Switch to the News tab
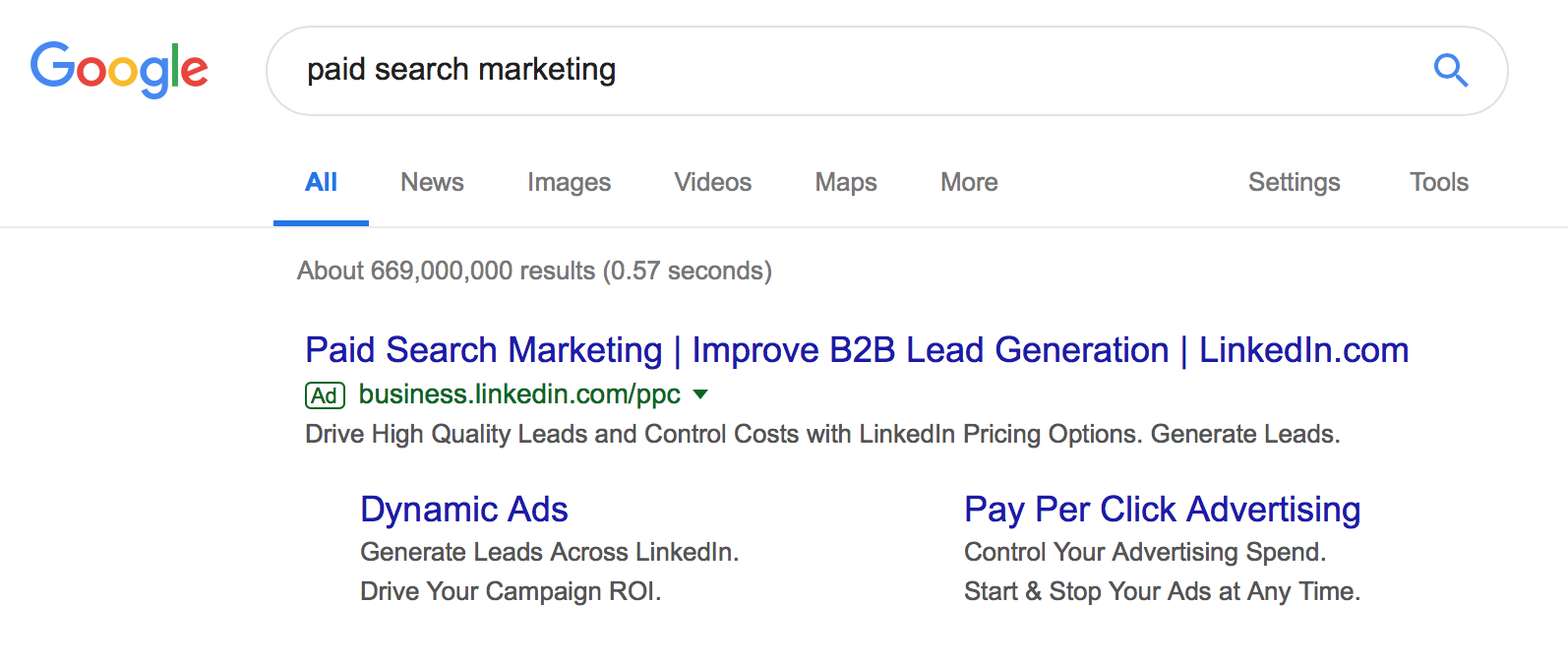1568x665 pixels. click(432, 182)
